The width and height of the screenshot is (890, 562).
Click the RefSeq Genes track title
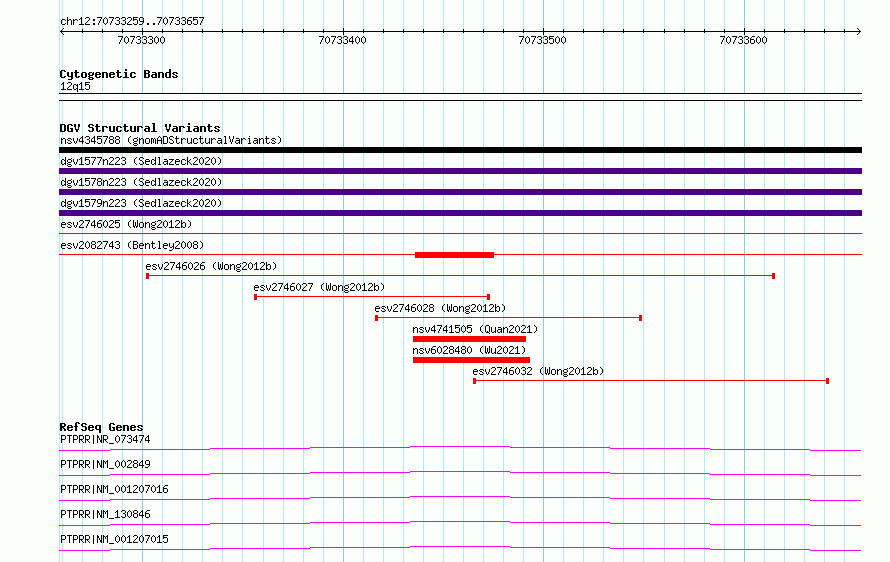(x=101, y=427)
